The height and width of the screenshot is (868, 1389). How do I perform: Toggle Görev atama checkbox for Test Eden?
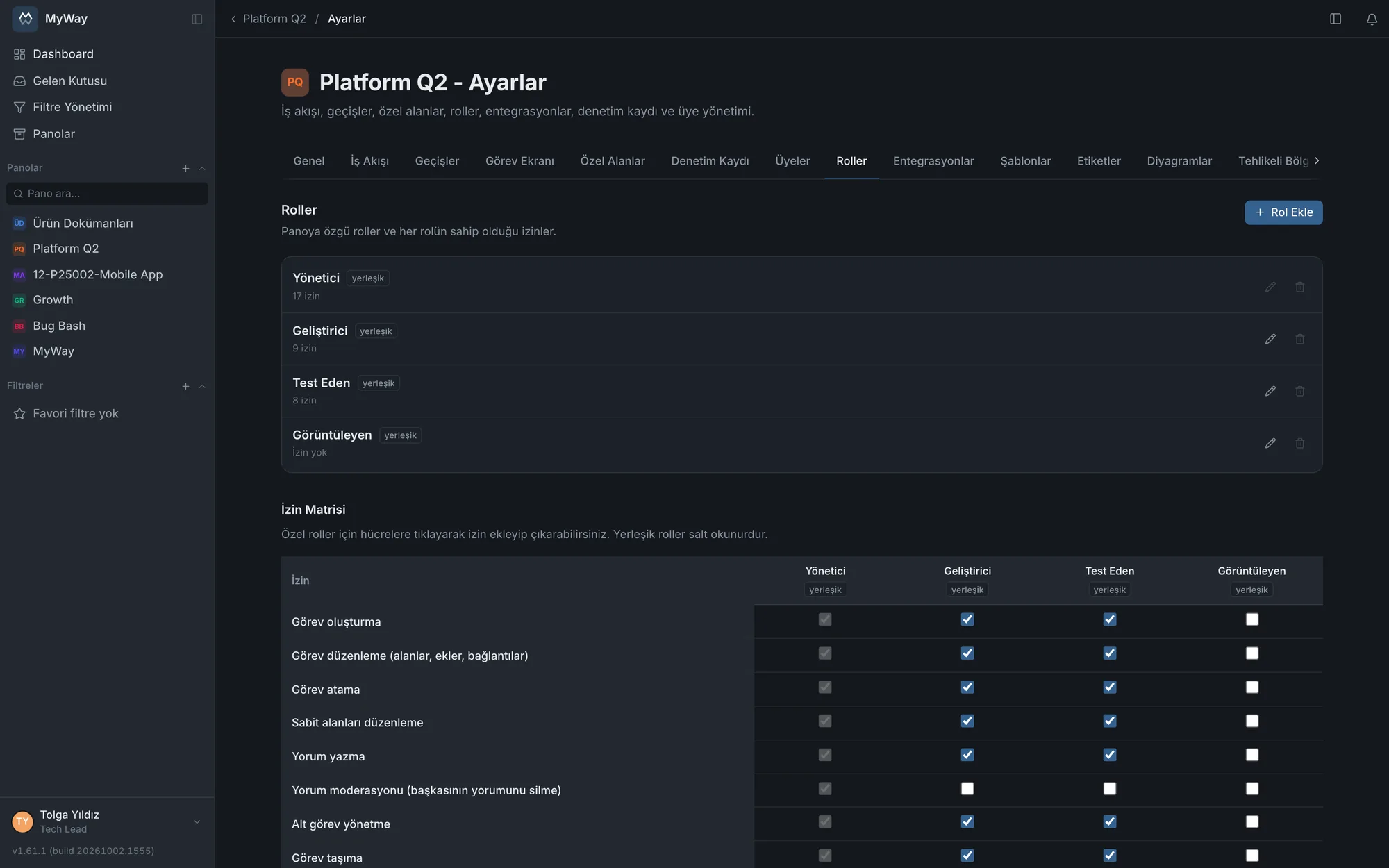(1110, 687)
